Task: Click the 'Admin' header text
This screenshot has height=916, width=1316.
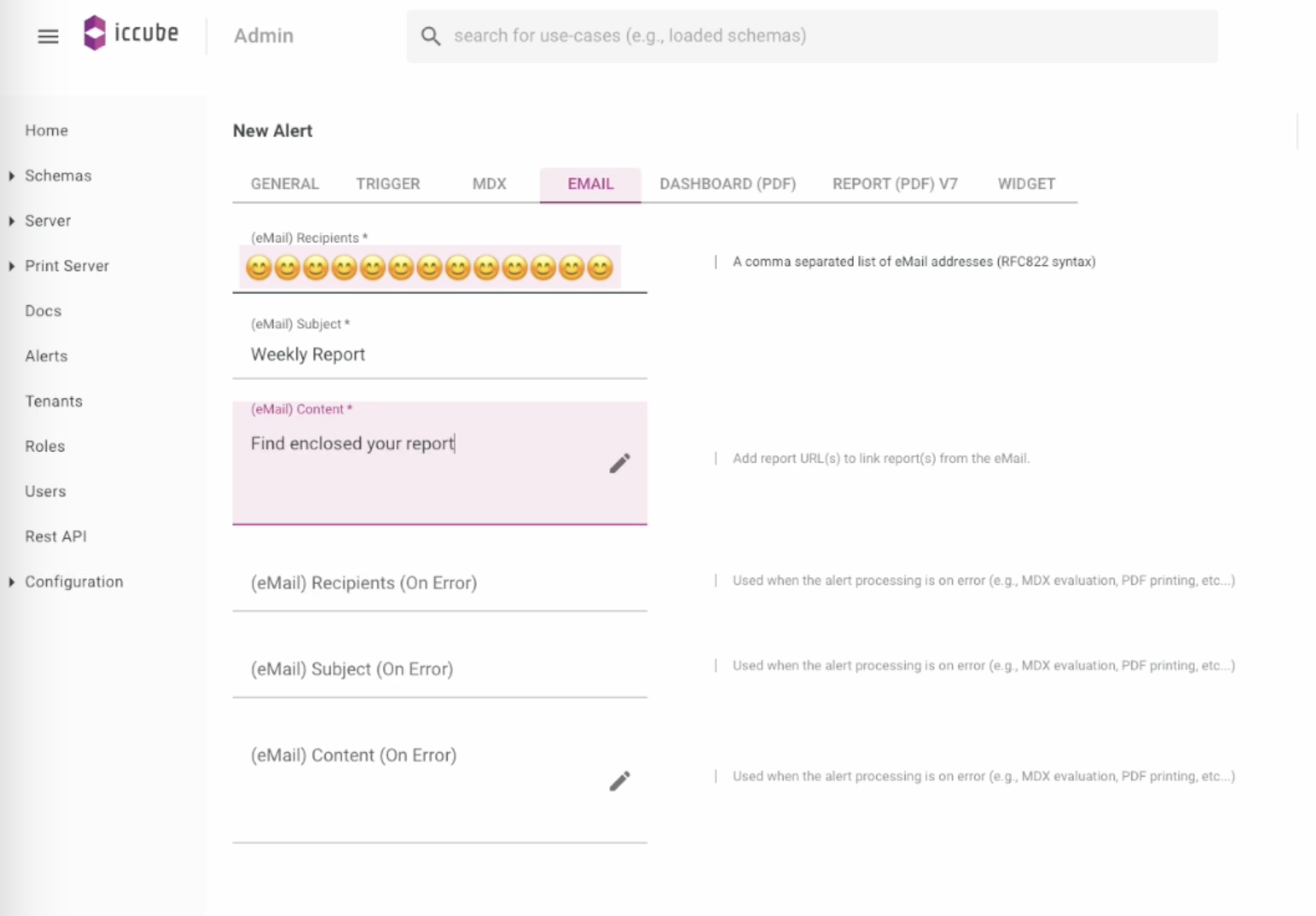Action: click(x=264, y=36)
